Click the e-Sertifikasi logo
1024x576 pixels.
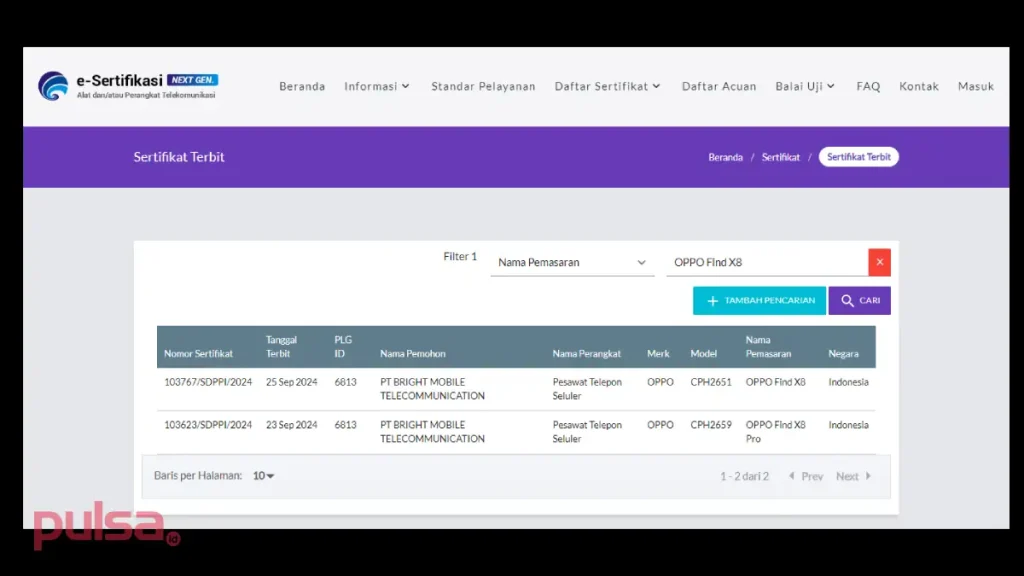(128, 86)
